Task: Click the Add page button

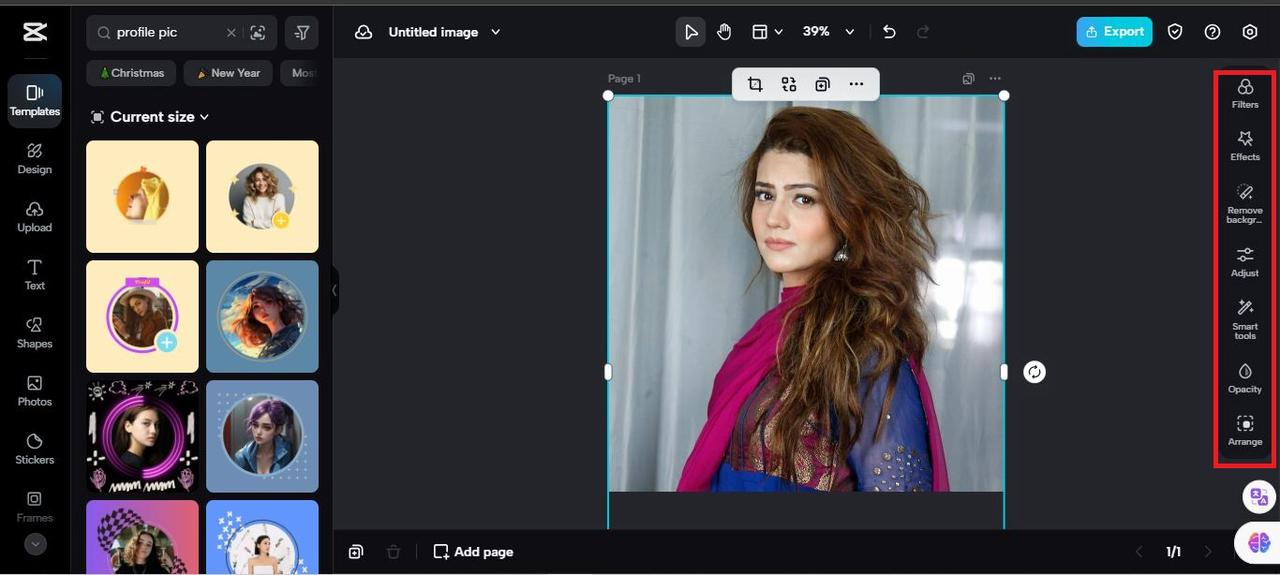Action: pos(473,552)
